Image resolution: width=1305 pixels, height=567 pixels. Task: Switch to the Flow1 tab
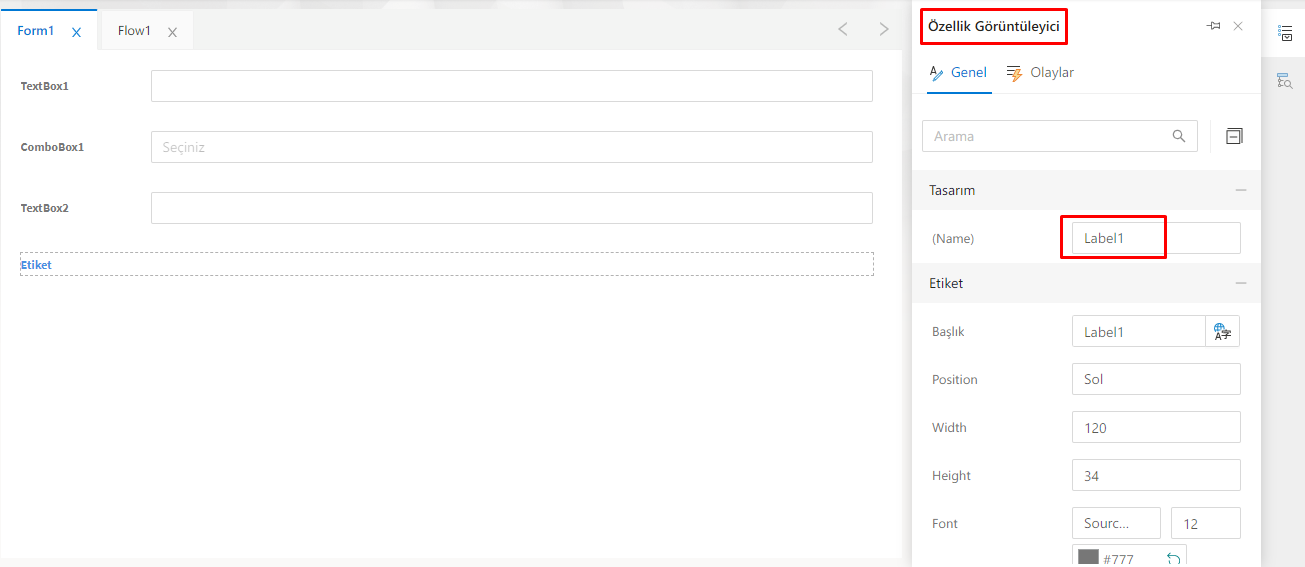click(x=134, y=31)
